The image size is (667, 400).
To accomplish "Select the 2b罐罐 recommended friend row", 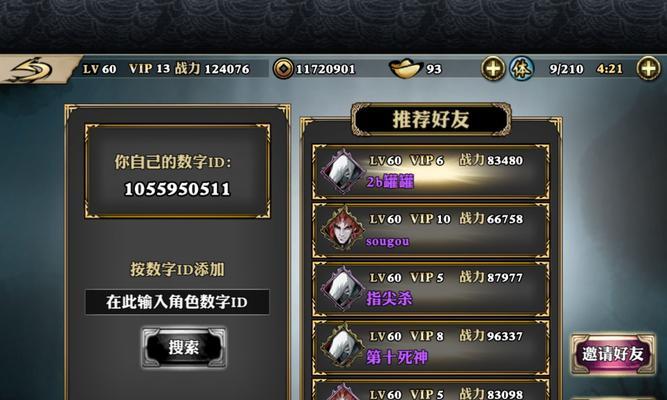I will tap(431, 172).
